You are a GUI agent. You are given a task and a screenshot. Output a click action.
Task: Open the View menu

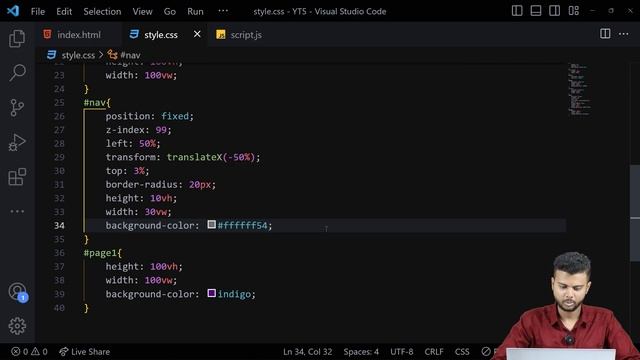(x=142, y=11)
